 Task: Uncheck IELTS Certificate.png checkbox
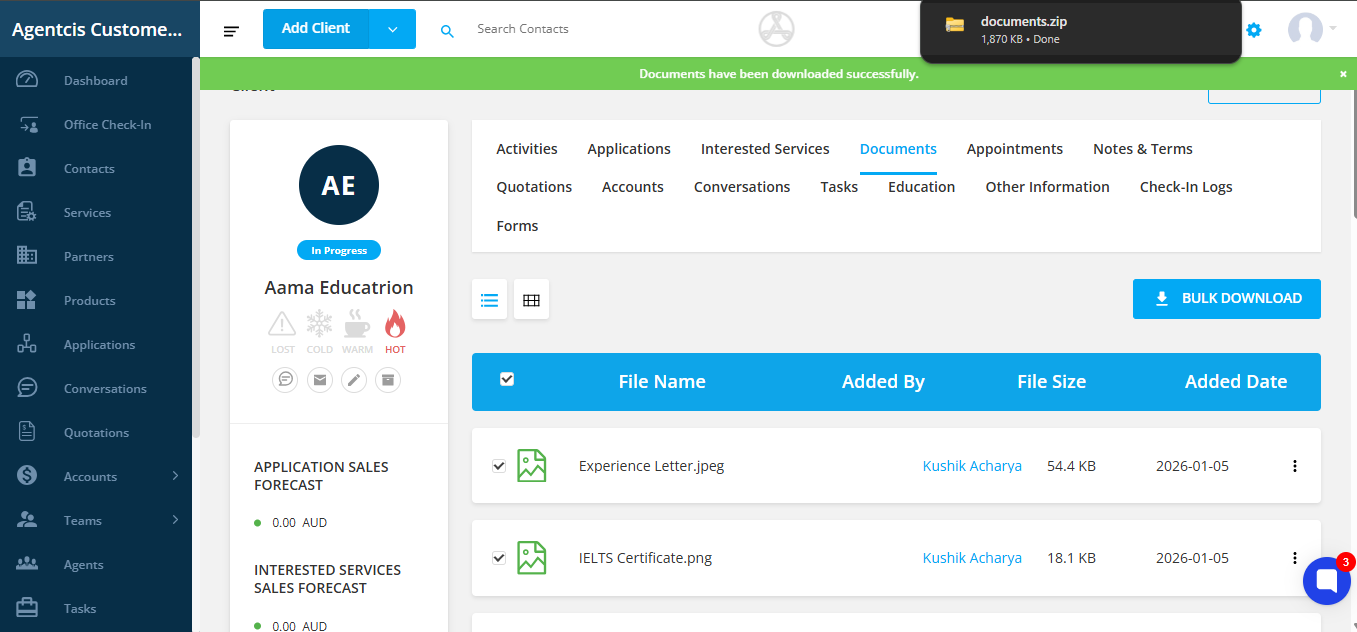click(x=499, y=558)
